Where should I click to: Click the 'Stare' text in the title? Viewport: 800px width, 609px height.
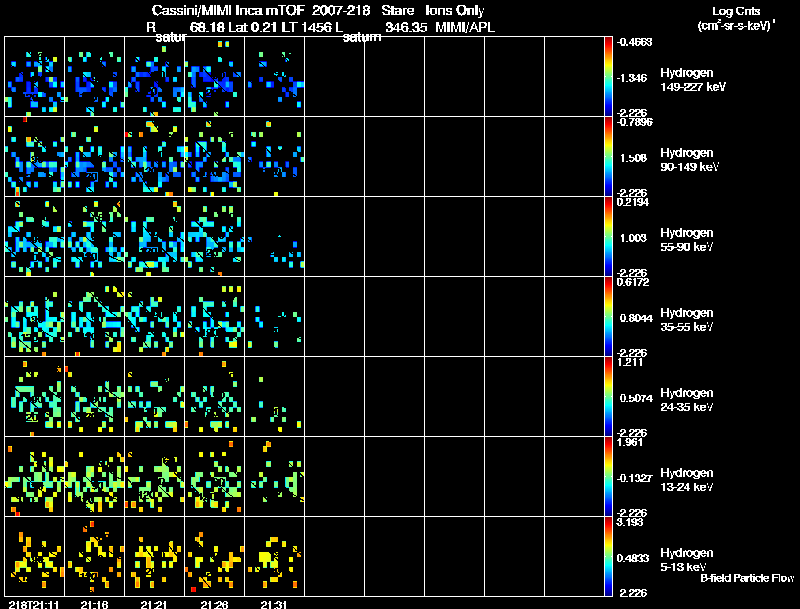[x=397, y=11]
